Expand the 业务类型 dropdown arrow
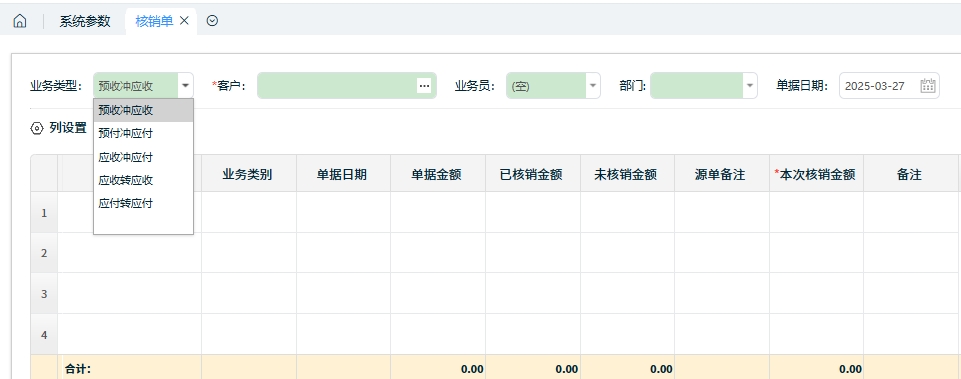The image size is (961, 379). 186,86
